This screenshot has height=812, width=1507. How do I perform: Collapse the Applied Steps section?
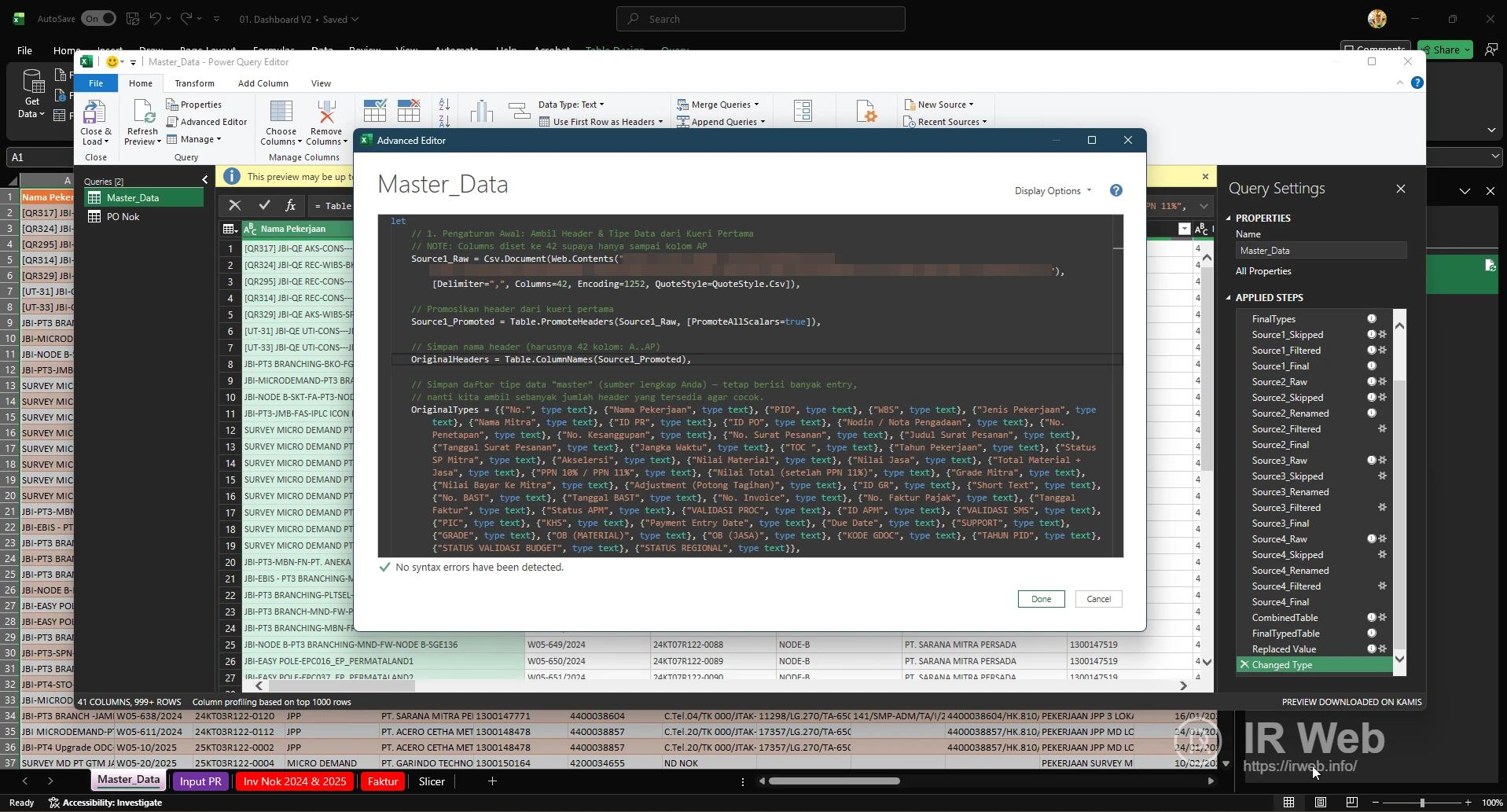(x=1230, y=297)
